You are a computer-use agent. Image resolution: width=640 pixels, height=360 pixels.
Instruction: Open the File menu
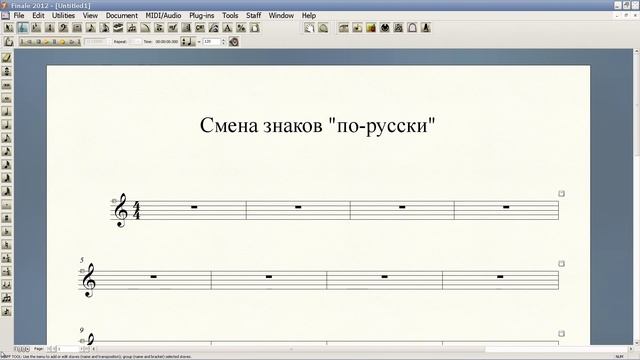pyautogui.click(x=19, y=16)
